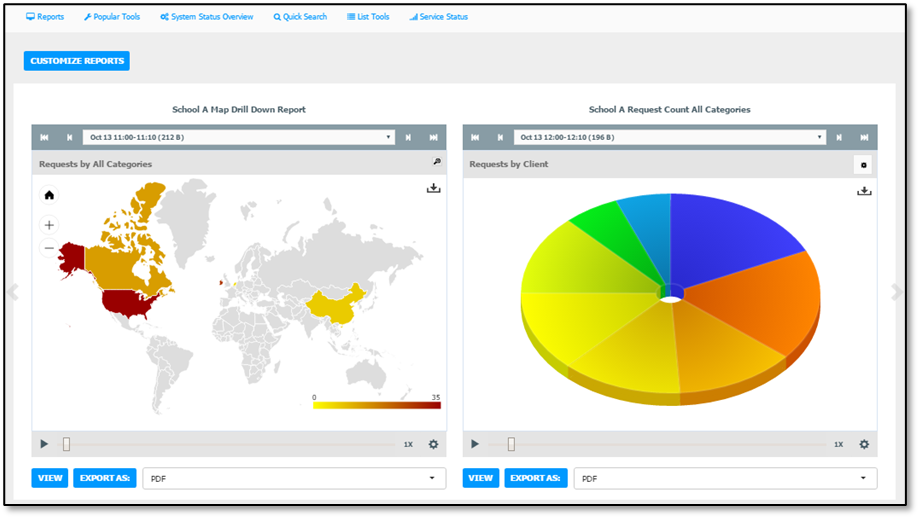Screen dimensions: 920x518
Task: Zoom in on the world map
Action: [x=49, y=225]
